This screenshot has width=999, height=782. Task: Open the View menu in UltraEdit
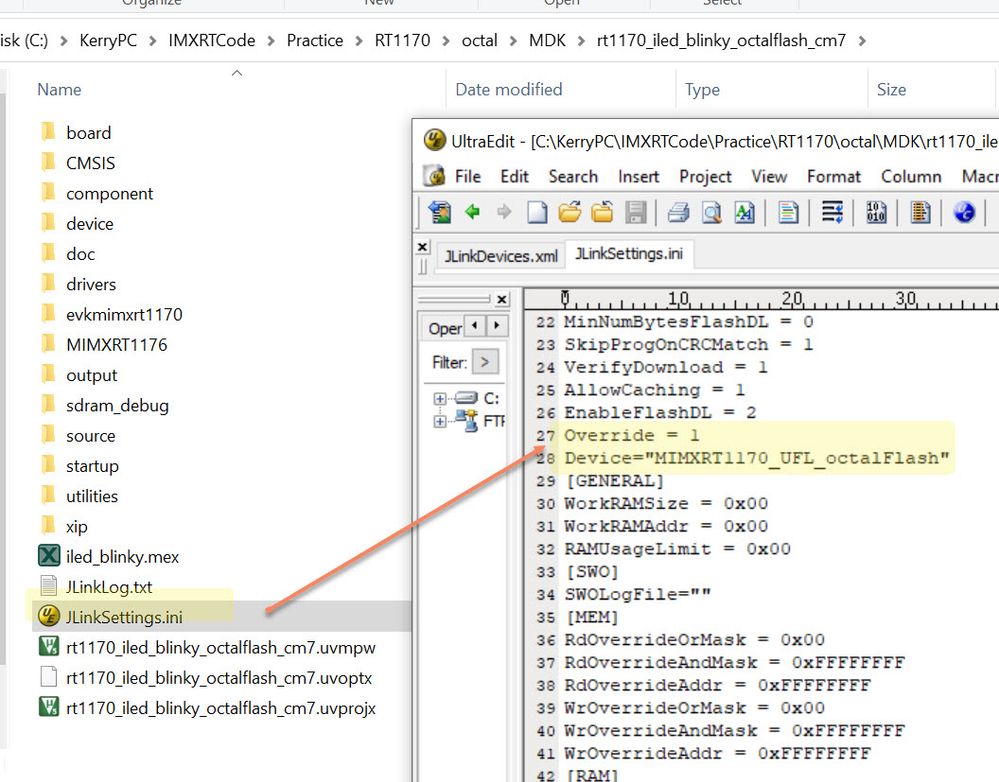(x=769, y=177)
